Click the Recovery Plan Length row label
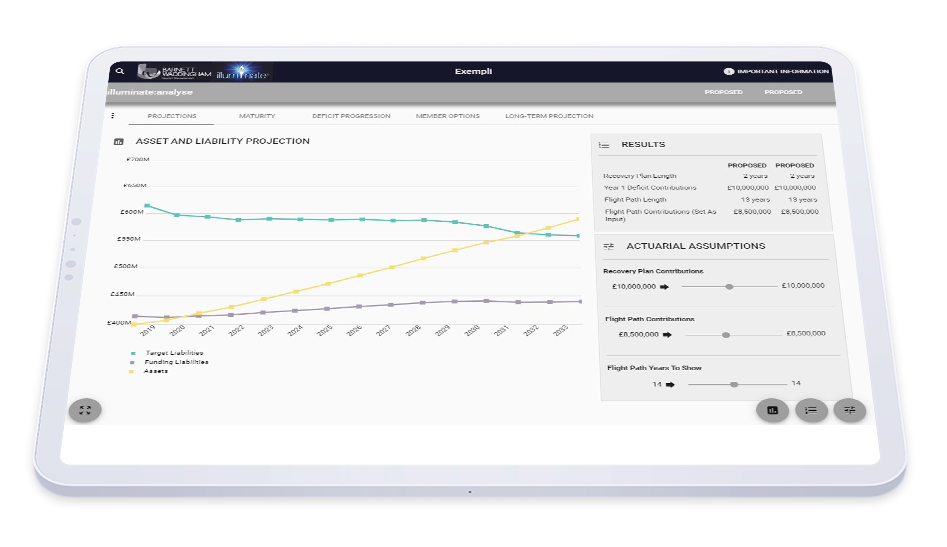This screenshot has width=947, height=547. (x=640, y=176)
